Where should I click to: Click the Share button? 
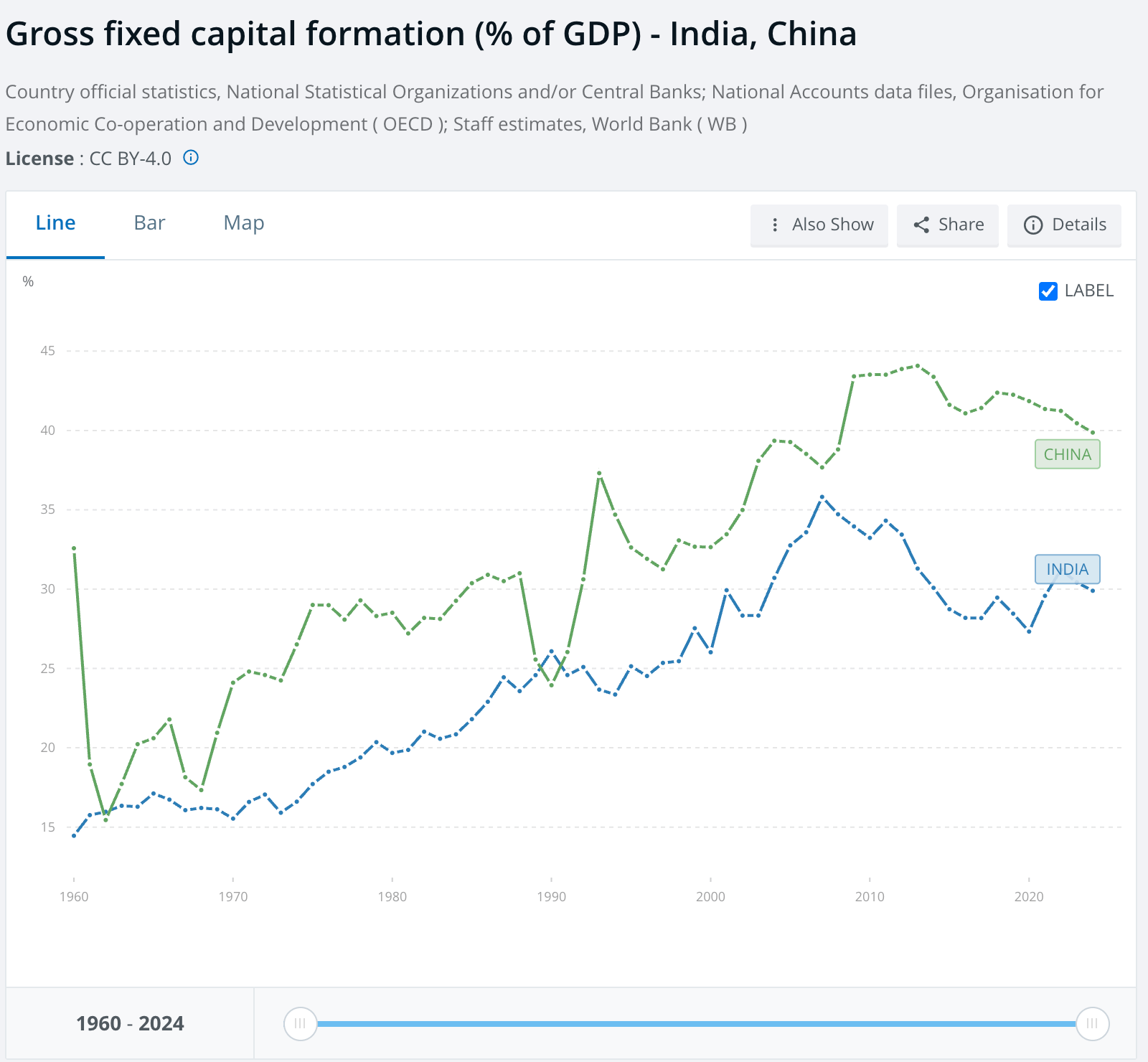[x=948, y=225]
